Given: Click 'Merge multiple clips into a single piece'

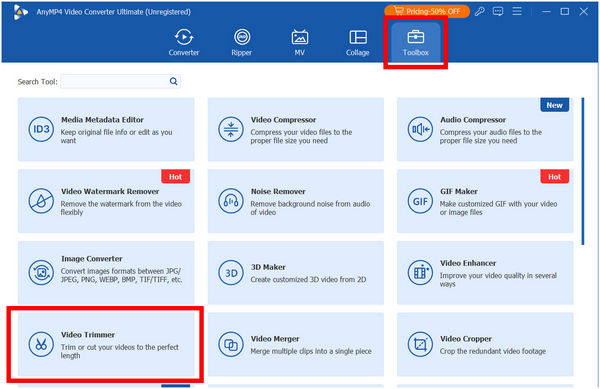Looking at the screenshot, I should (x=311, y=351).
